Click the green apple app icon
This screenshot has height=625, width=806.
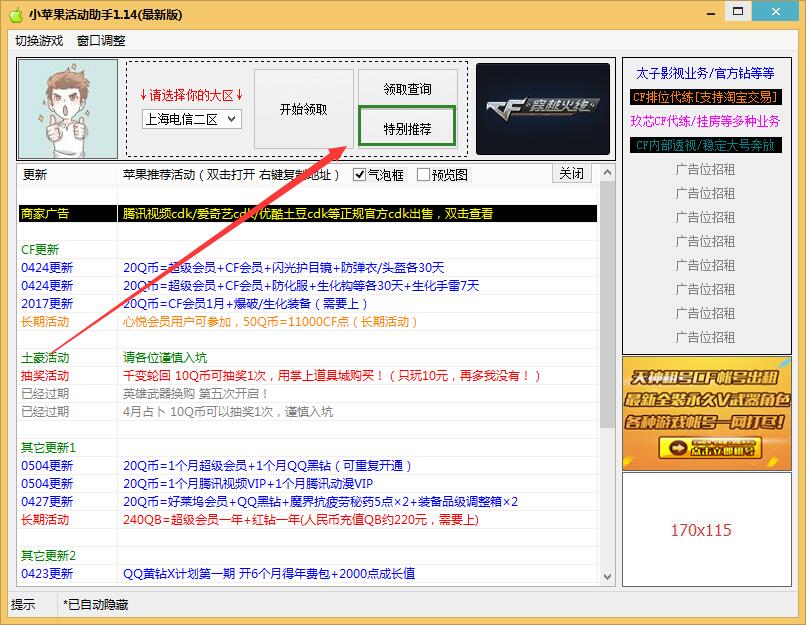click(x=16, y=14)
